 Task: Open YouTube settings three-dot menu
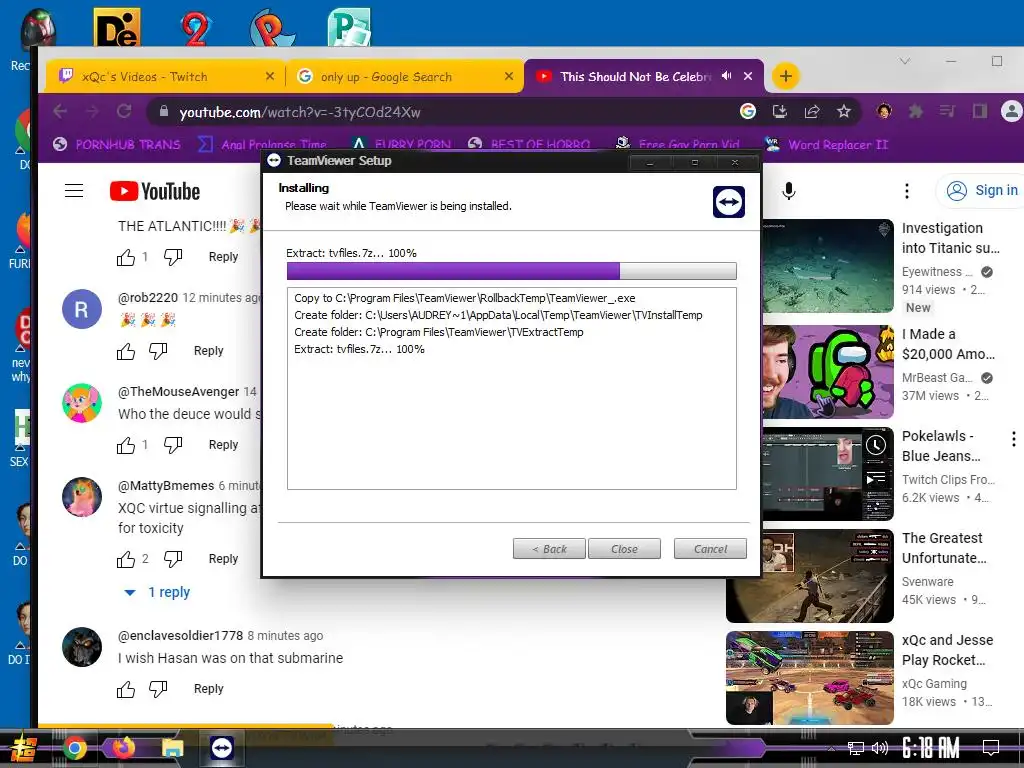pyautogui.click(x=906, y=191)
